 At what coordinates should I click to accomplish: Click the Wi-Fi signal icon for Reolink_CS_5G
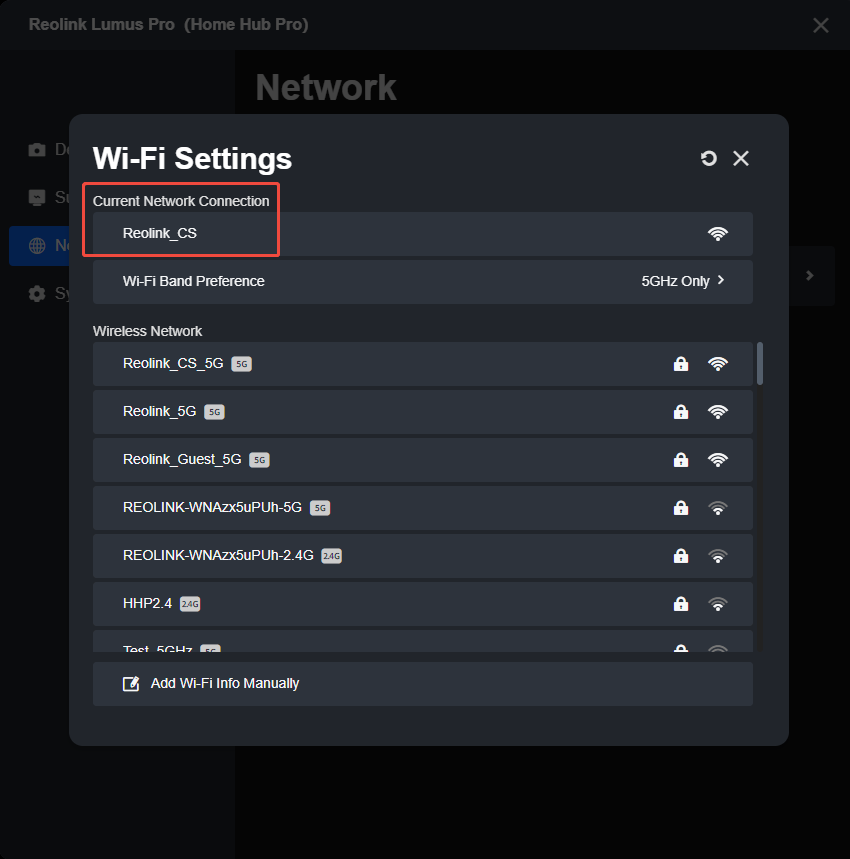(x=717, y=364)
